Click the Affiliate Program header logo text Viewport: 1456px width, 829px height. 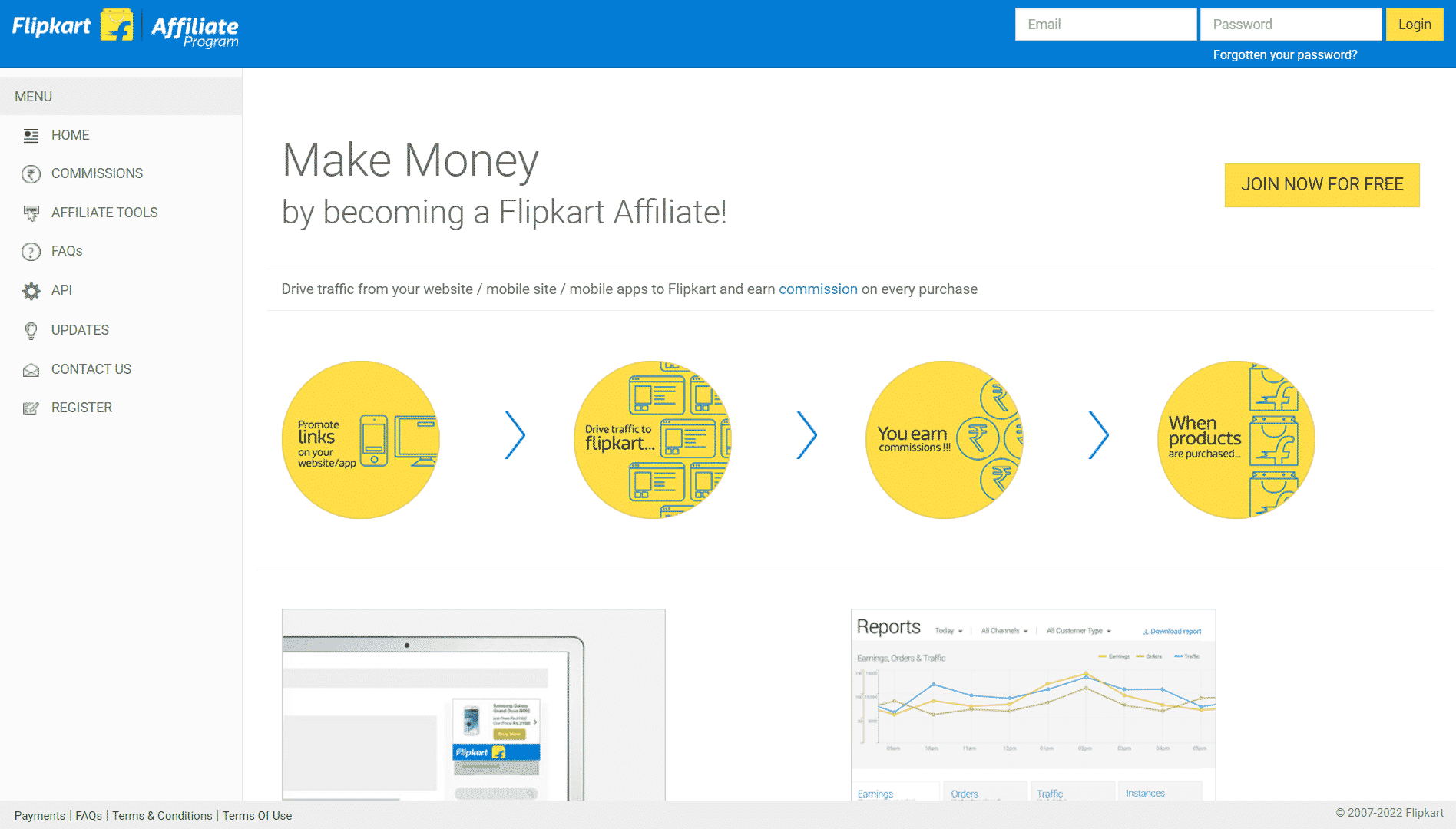(195, 31)
